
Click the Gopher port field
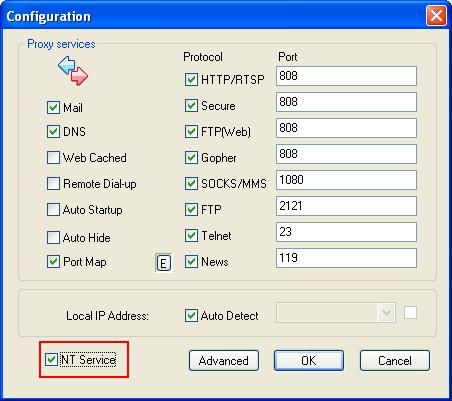(x=346, y=154)
